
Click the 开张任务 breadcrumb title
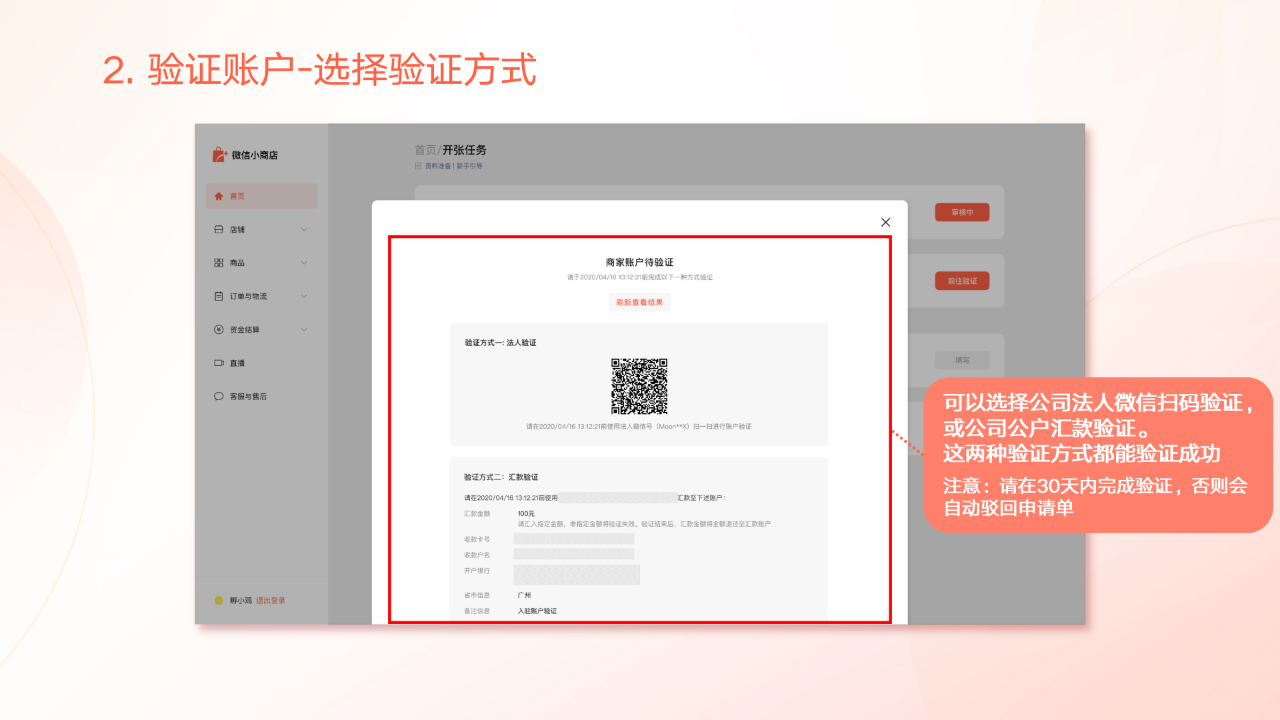[464, 150]
